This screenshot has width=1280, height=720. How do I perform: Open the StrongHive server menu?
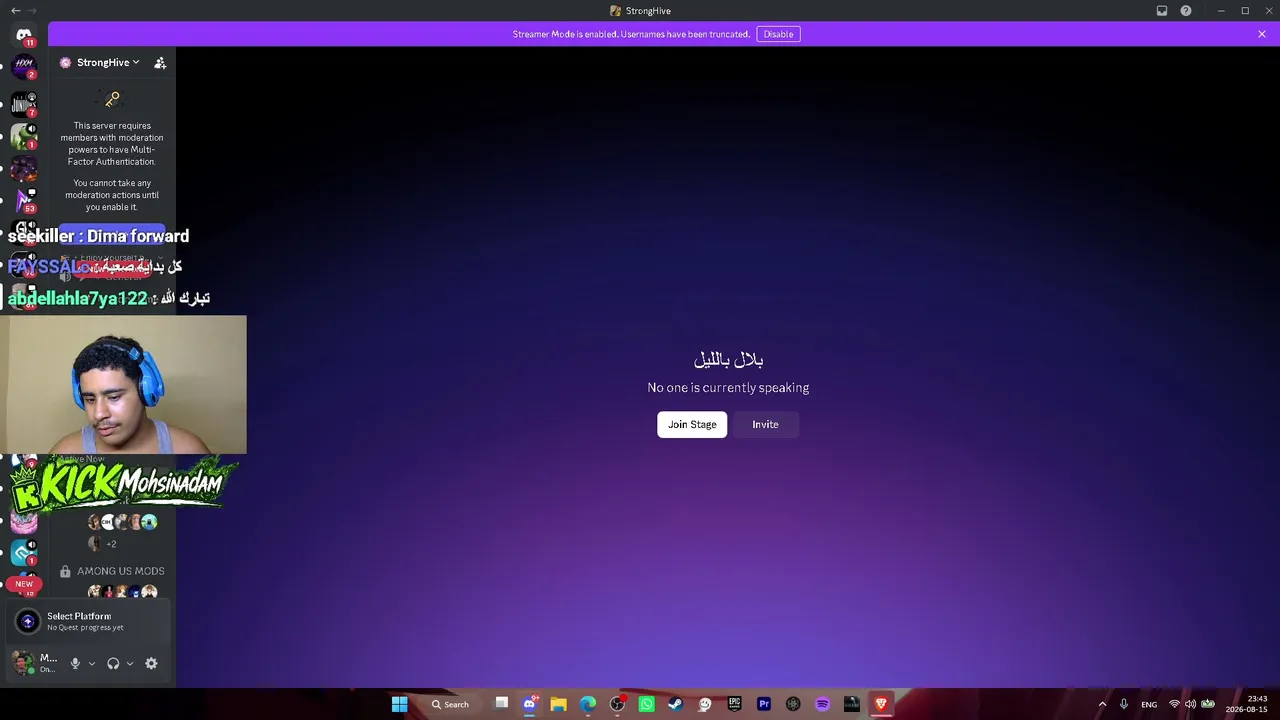[100, 62]
